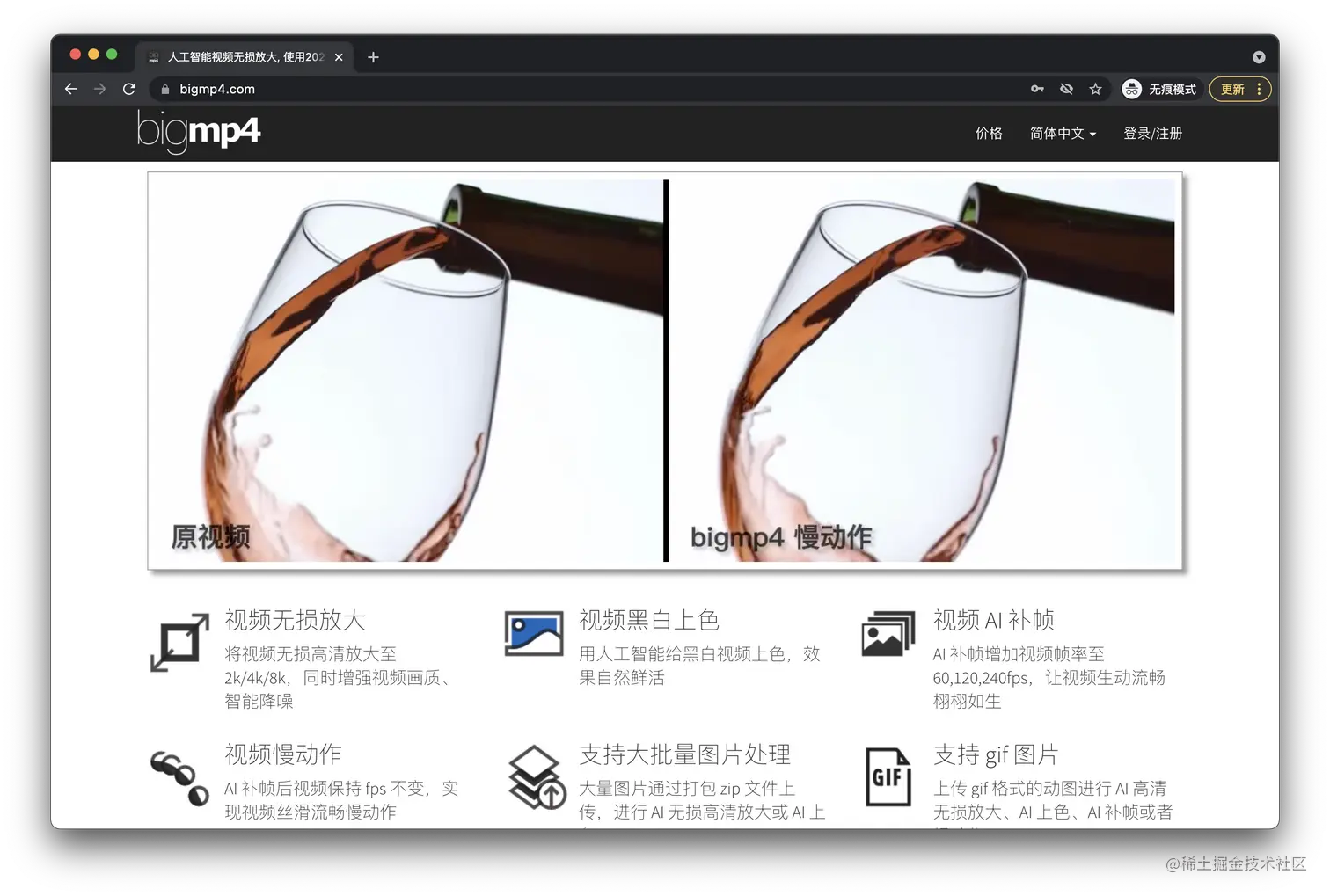
Task: Toggle the bookmark star for this page
Action: pos(1095,89)
